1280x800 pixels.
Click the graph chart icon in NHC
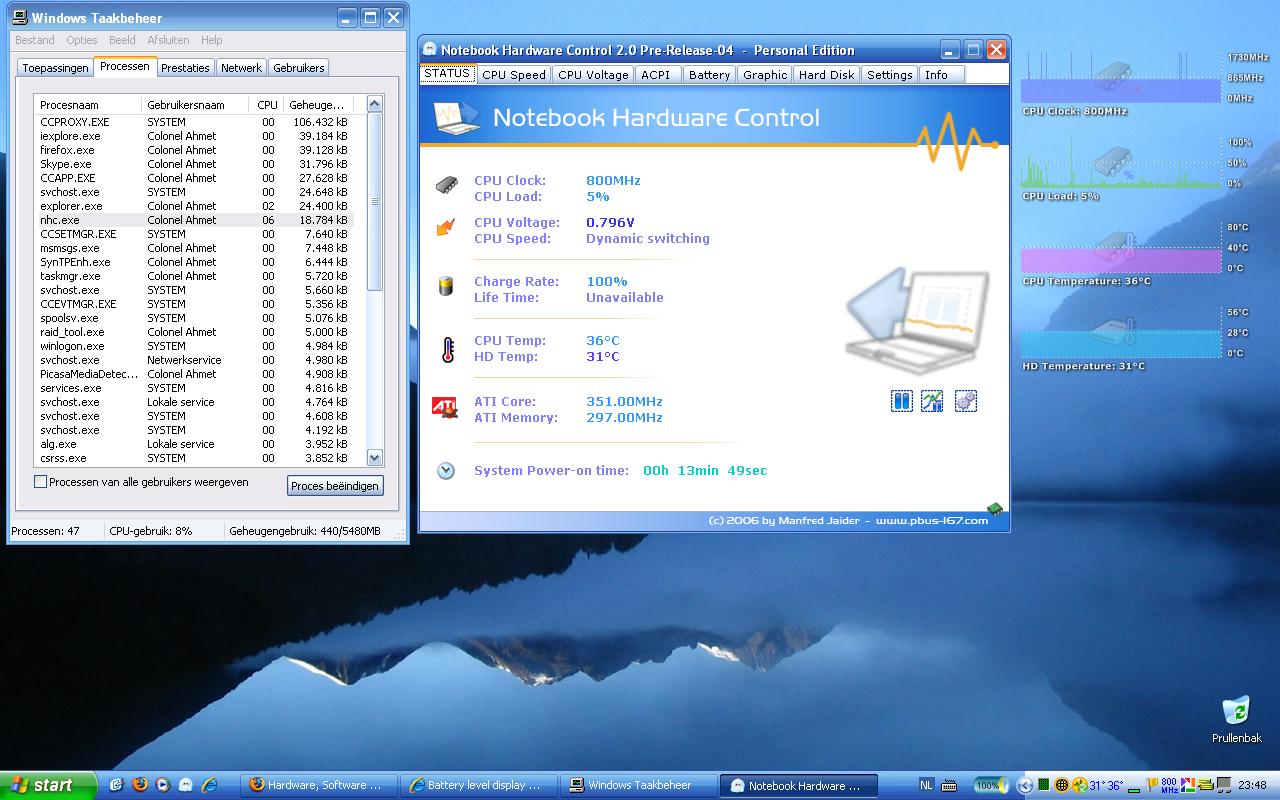coord(932,401)
